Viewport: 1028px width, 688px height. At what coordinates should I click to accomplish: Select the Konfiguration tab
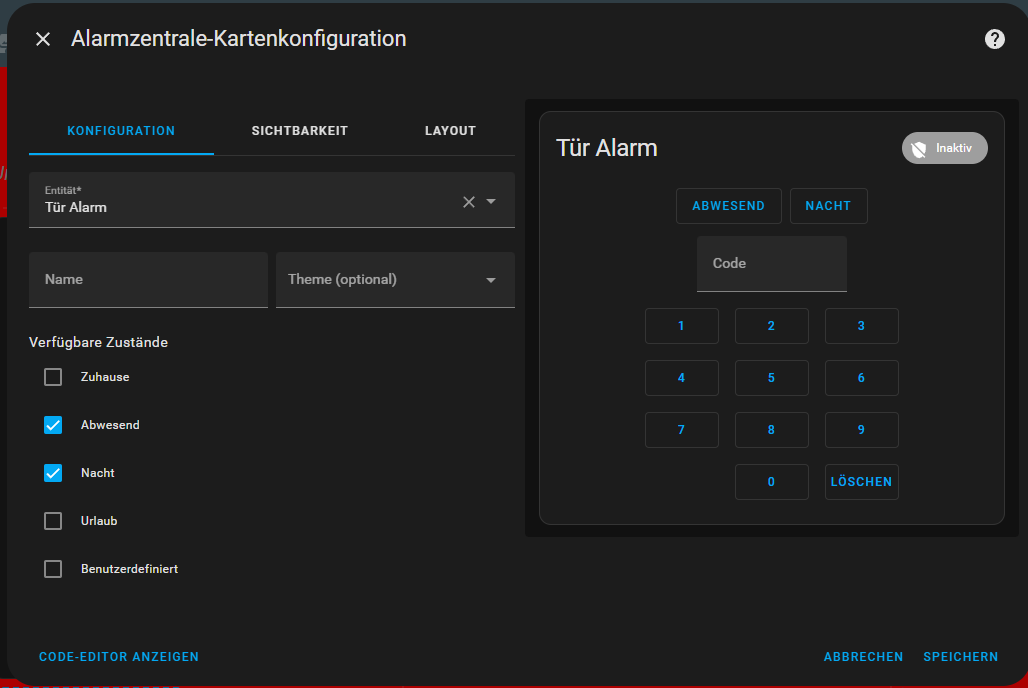pos(121,131)
